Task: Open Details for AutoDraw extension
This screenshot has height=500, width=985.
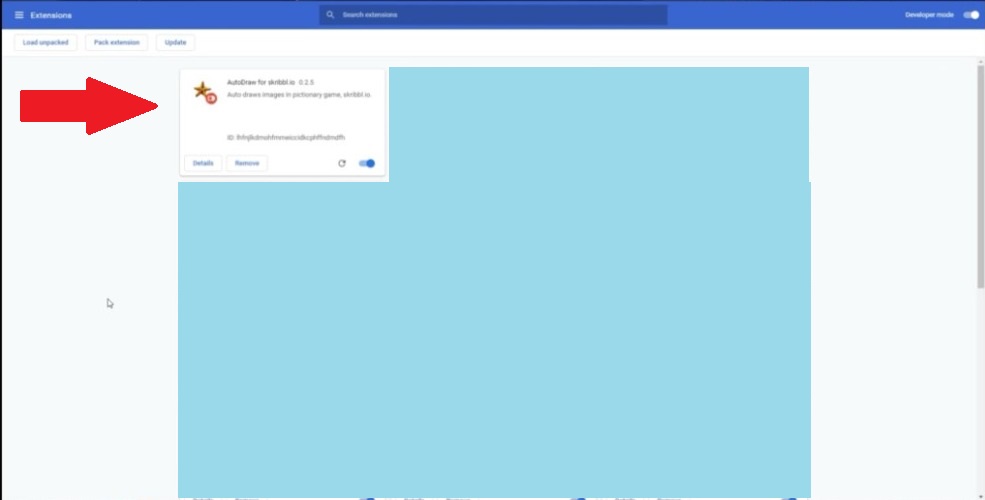Action: coord(203,163)
